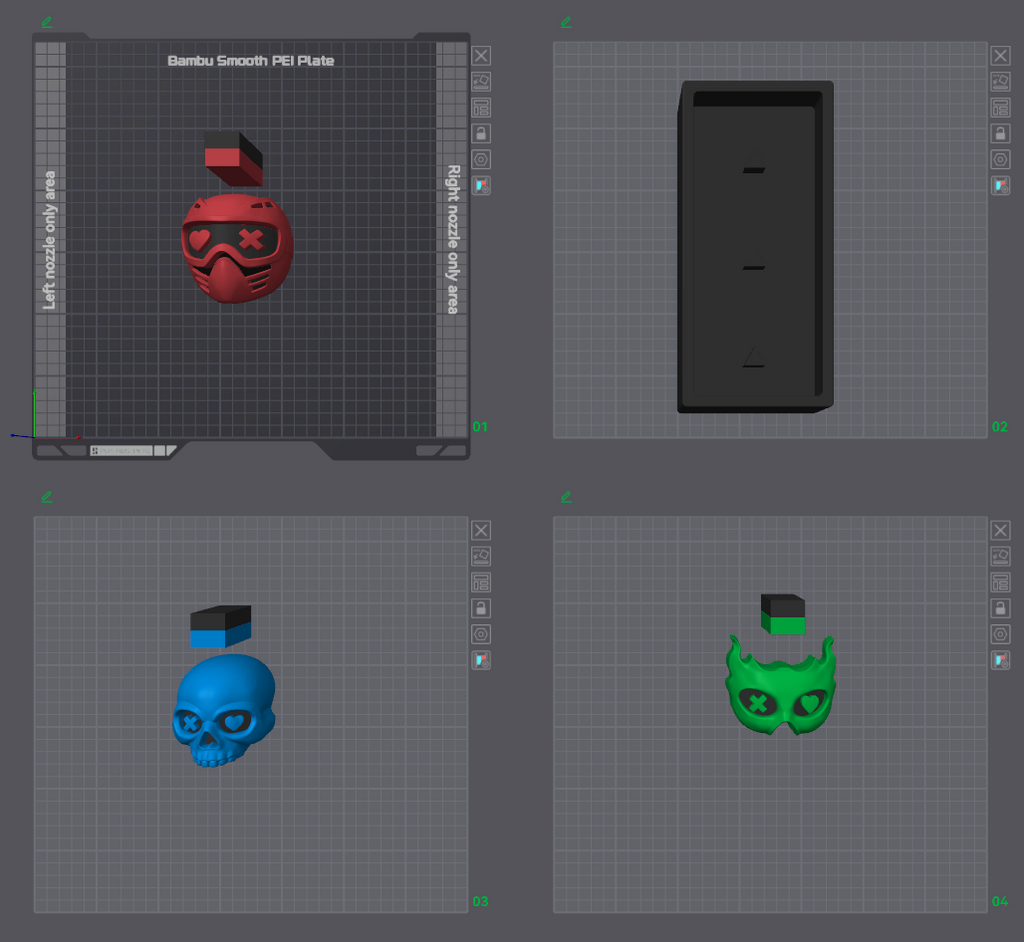
Task: Auto orient objects on plate 02
Action: point(1000,82)
